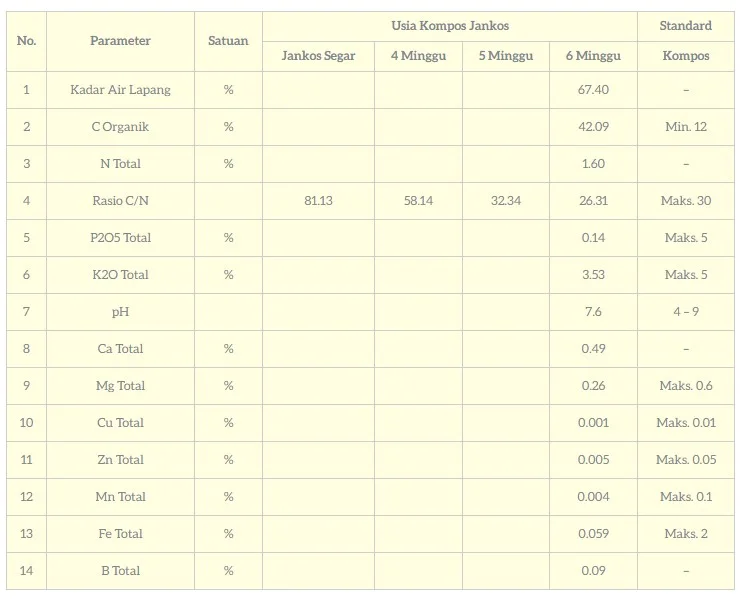This screenshot has width=741, height=599.
Task: Select the "Usia Kompos Jankos" header cell
Action: [449, 26]
